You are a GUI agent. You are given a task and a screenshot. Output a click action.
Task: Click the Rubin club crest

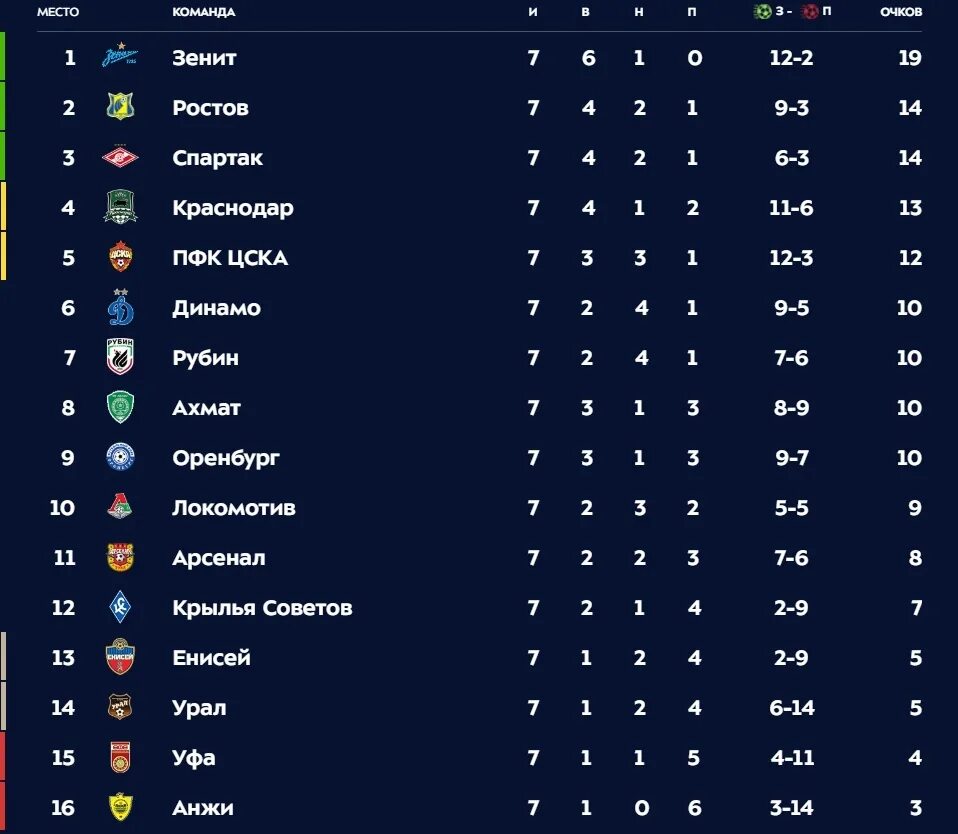point(120,358)
